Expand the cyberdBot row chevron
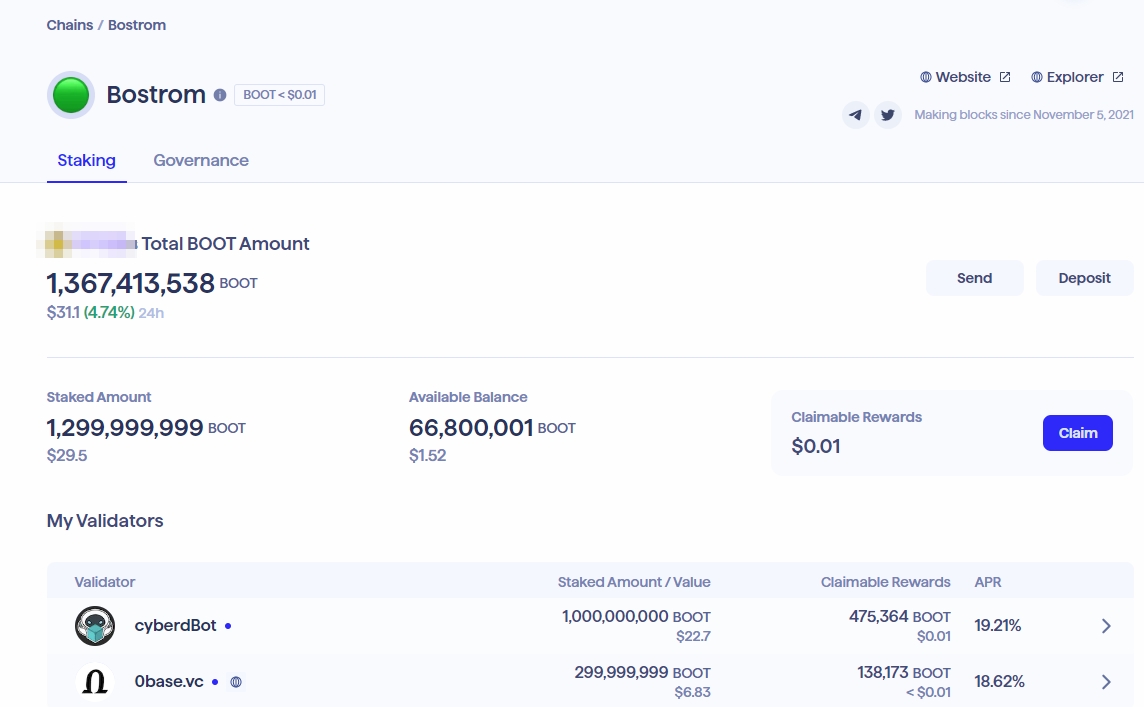Viewport: 1144px width, 707px height. (x=1106, y=626)
